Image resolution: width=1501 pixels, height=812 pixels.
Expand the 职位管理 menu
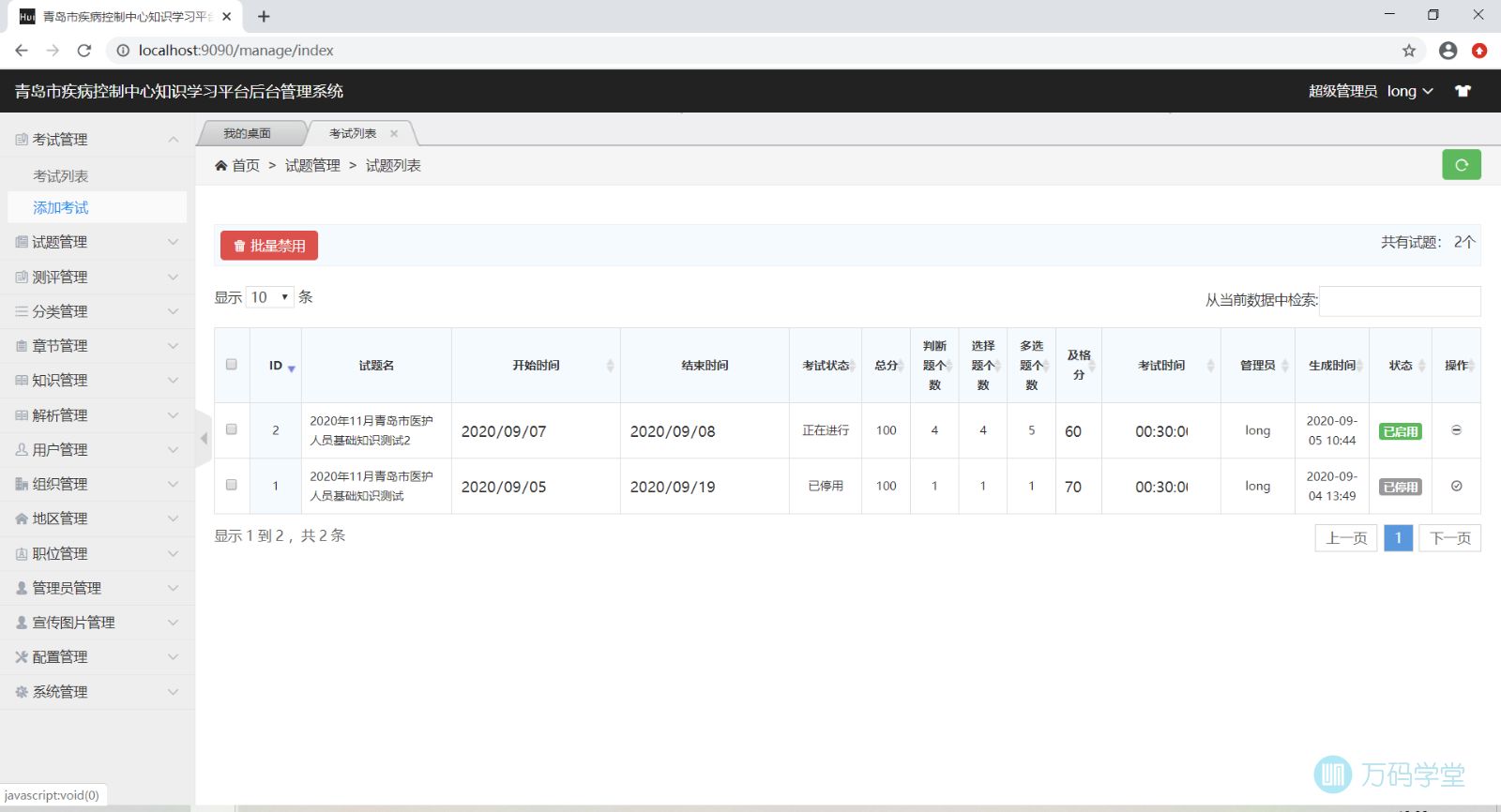tap(98, 554)
